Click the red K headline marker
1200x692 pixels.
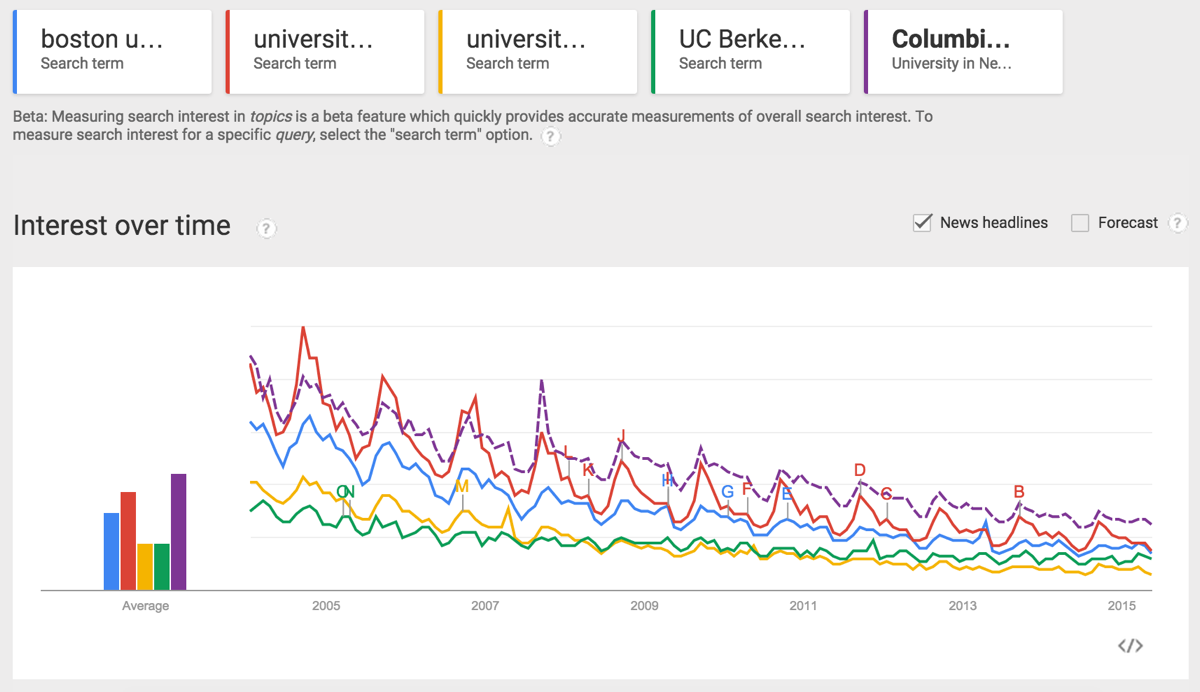(x=588, y=470)
